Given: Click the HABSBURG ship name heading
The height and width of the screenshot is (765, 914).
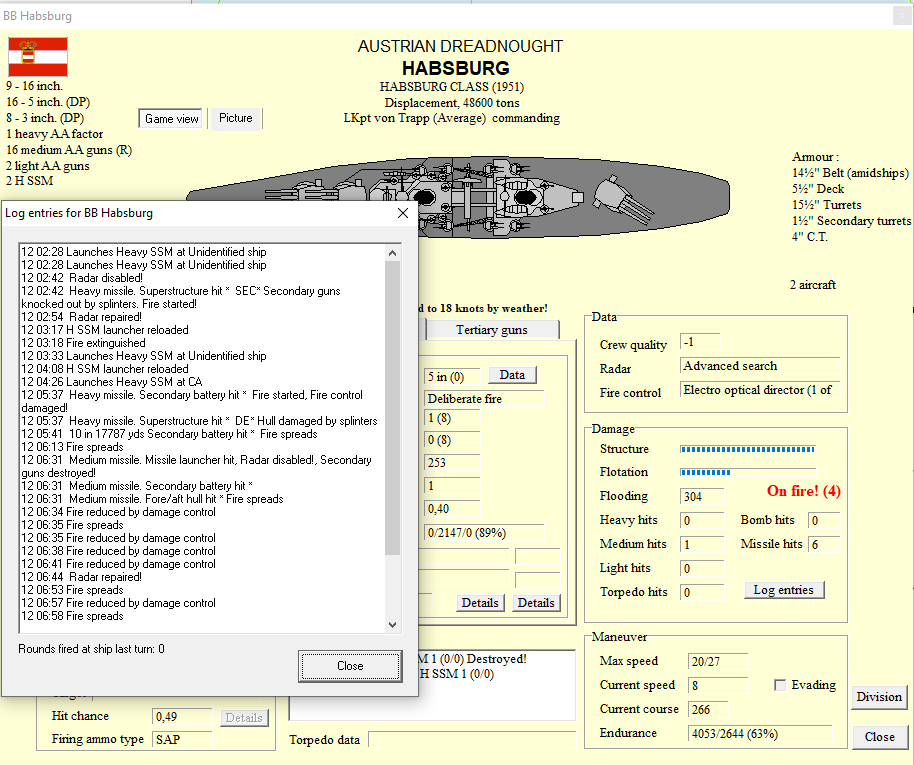Looking at the screenshot, I should [456, 68].
